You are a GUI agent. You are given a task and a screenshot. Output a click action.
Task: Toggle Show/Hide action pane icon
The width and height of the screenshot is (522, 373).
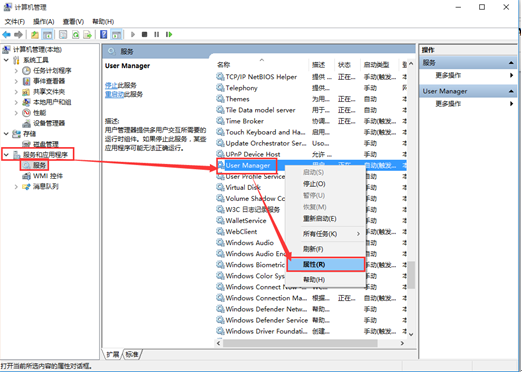(116, 34)
